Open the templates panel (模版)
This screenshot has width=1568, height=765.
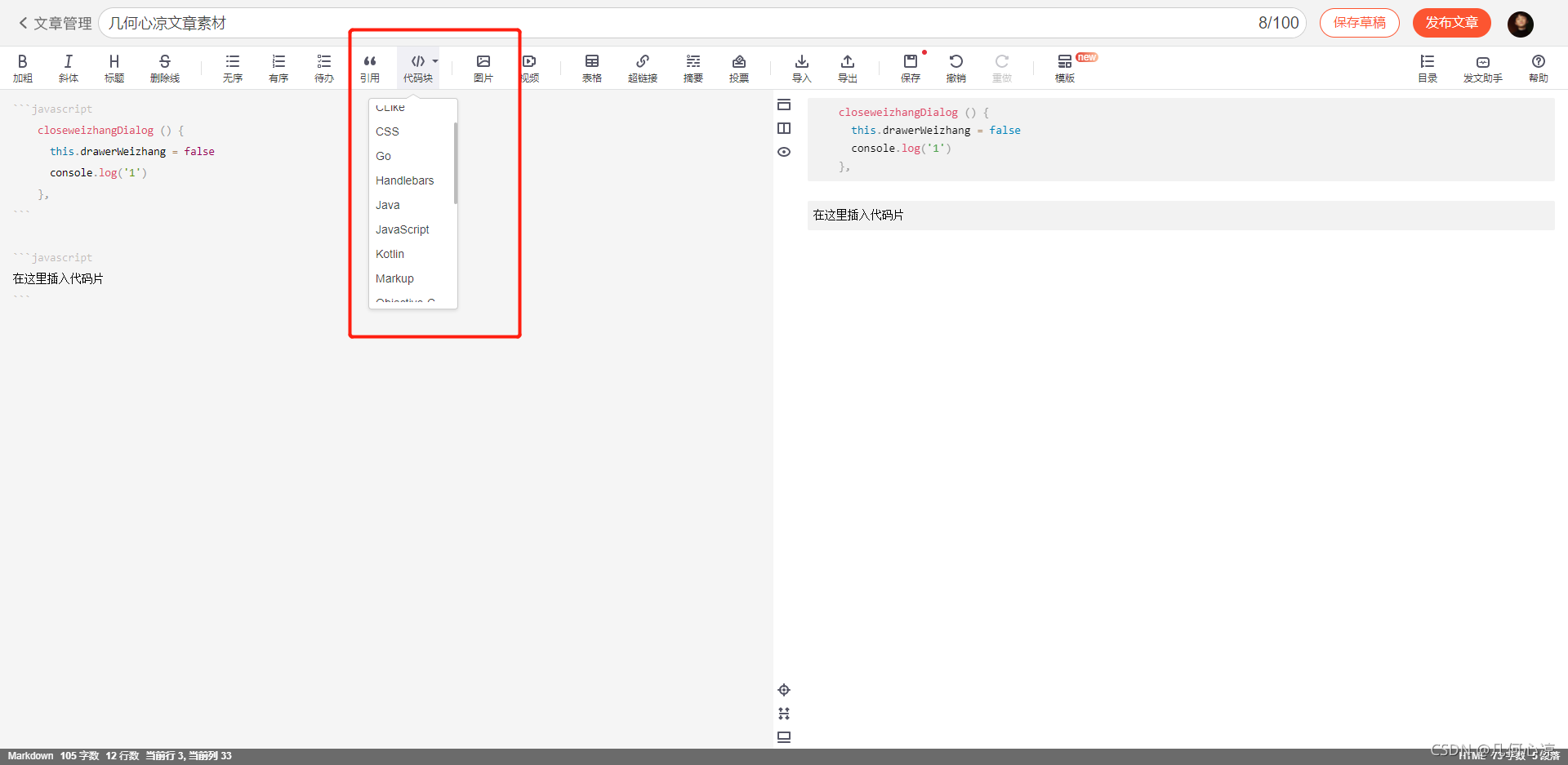point(1065,69)
